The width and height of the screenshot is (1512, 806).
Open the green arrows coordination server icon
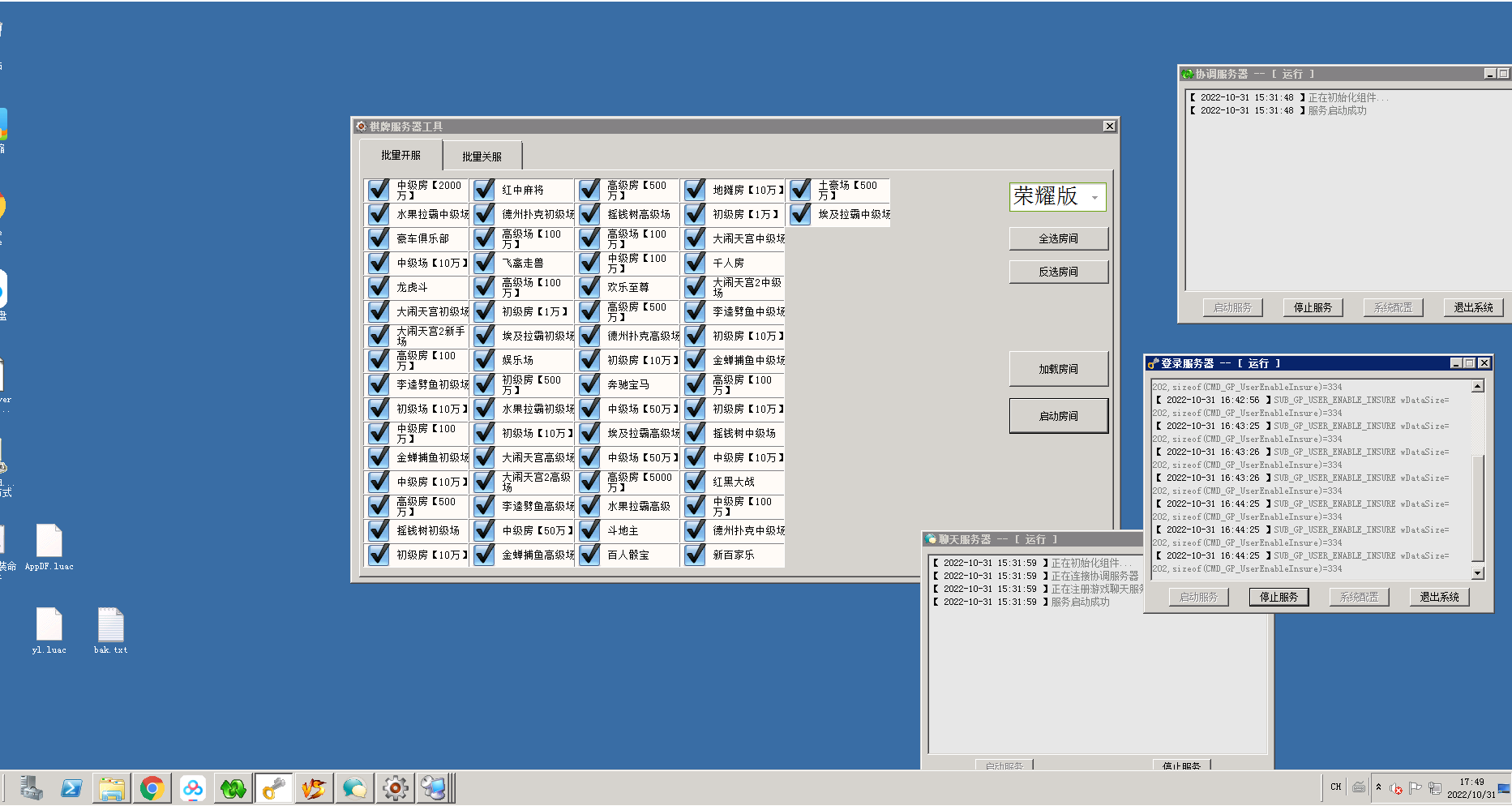pos(233,788)
